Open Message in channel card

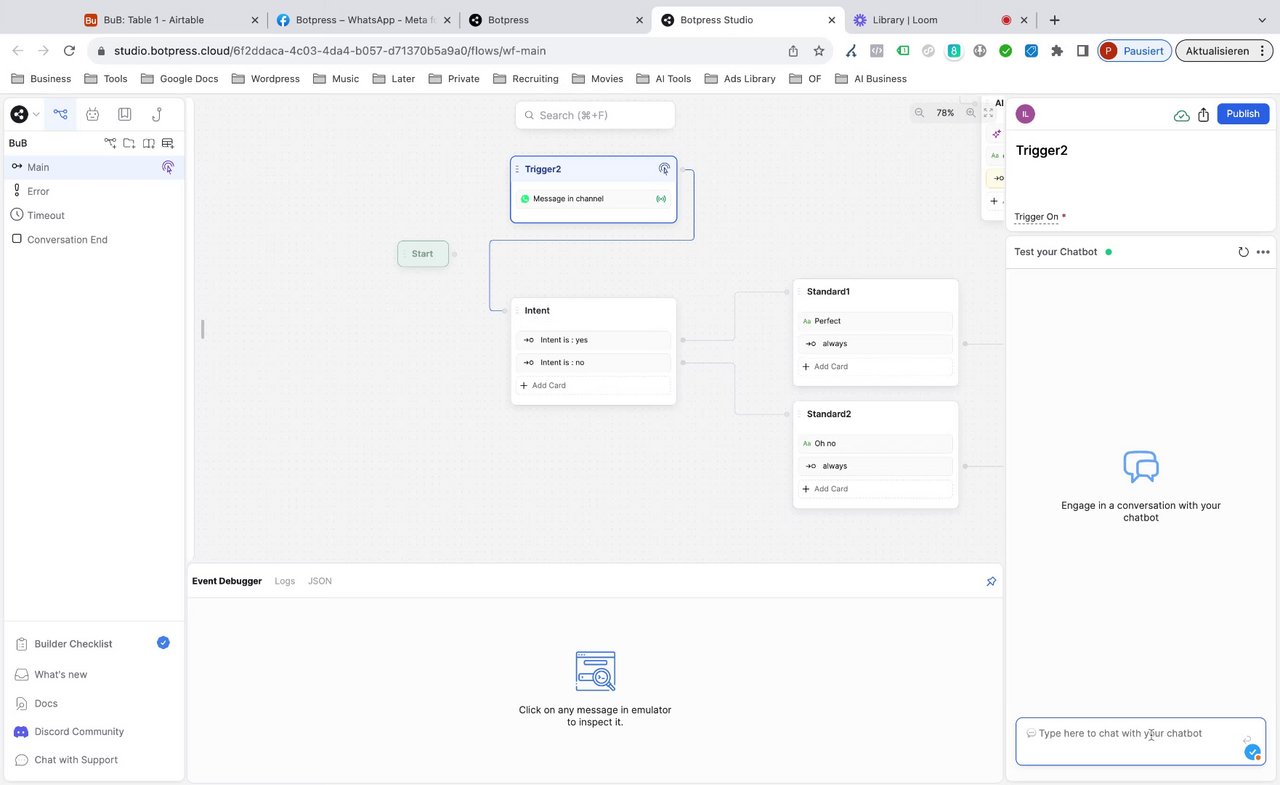[x=593, y=199]
